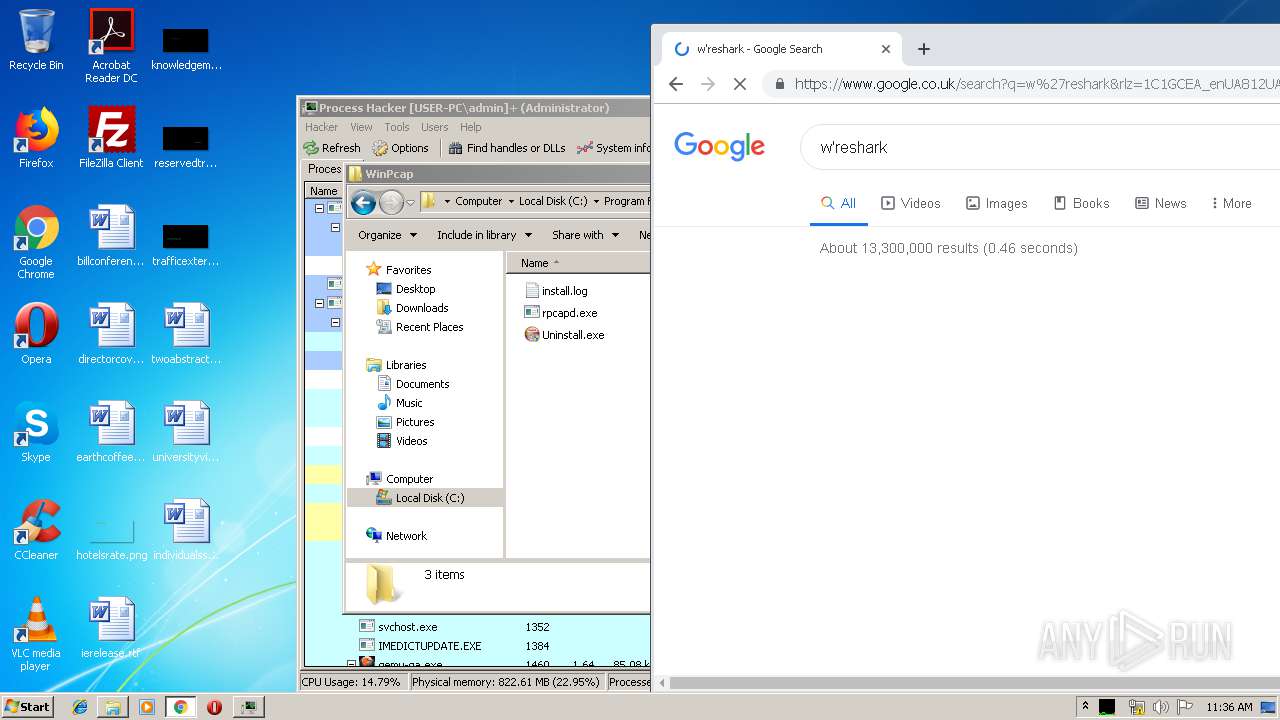Click the Windows Start button
The image size is (1280, 720).
pyautogui.click(x=27, y=706)
